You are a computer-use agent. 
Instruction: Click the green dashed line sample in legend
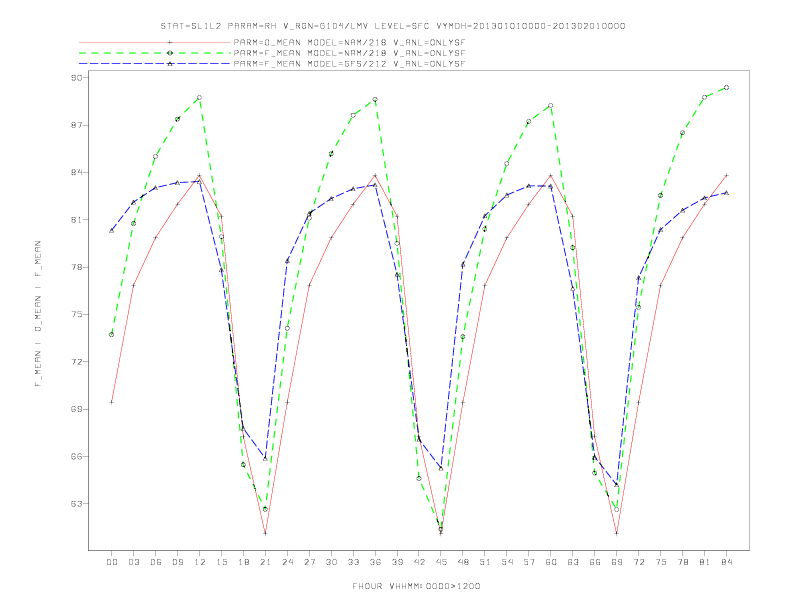pos(155,53)
